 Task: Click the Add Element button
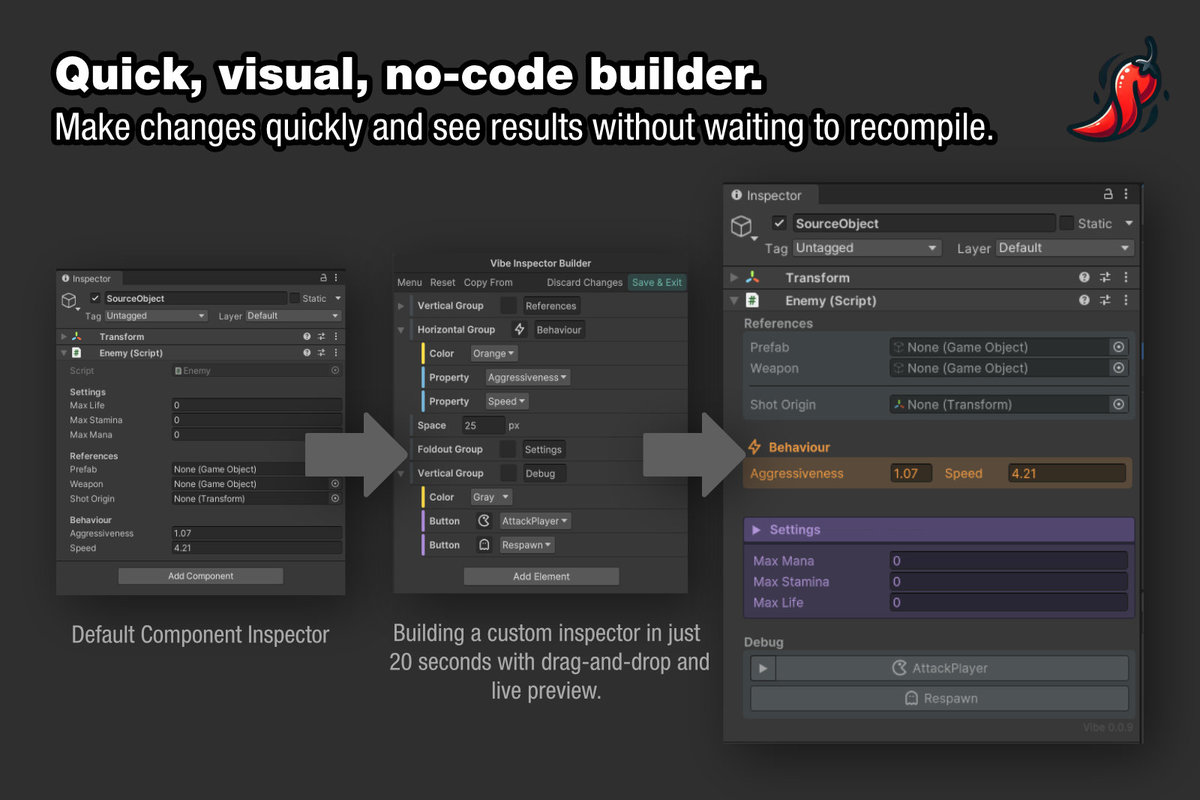[x=541, y=577]
